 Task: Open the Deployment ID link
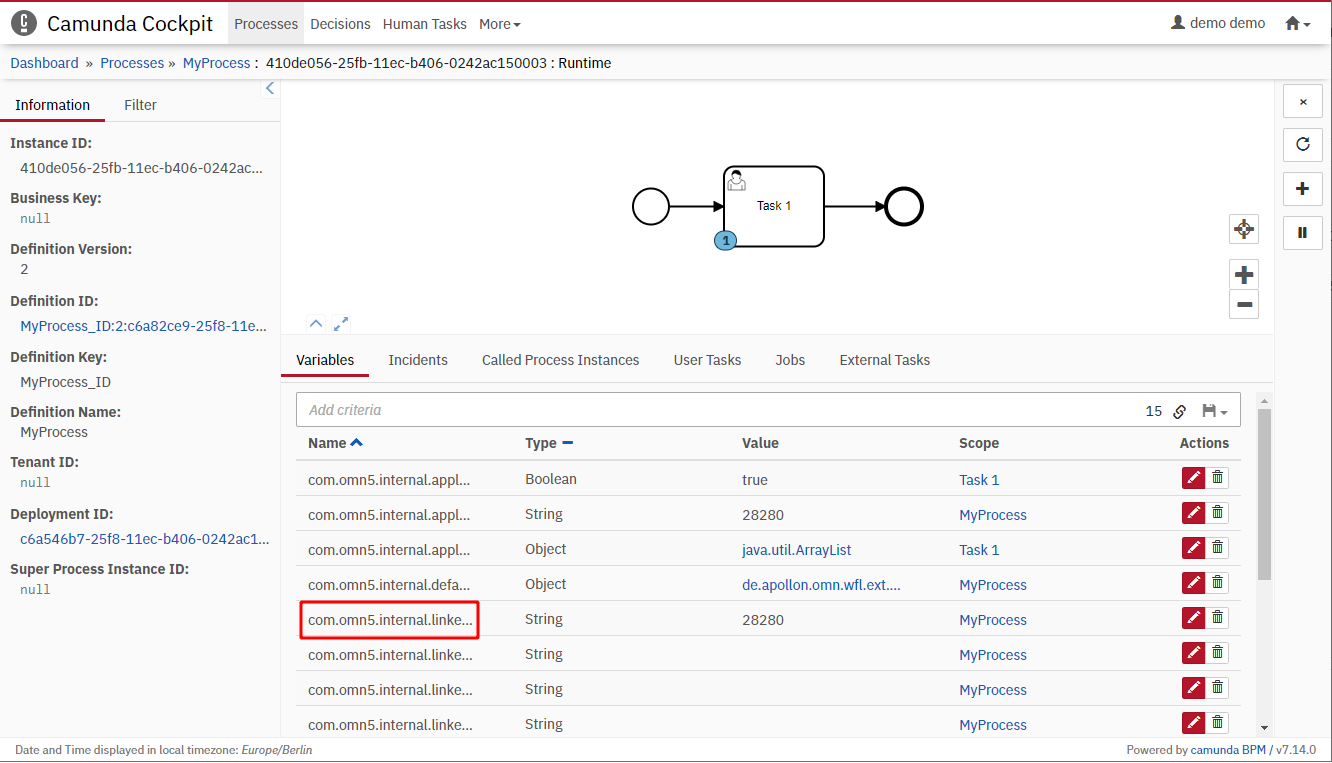tap(143, 539)
